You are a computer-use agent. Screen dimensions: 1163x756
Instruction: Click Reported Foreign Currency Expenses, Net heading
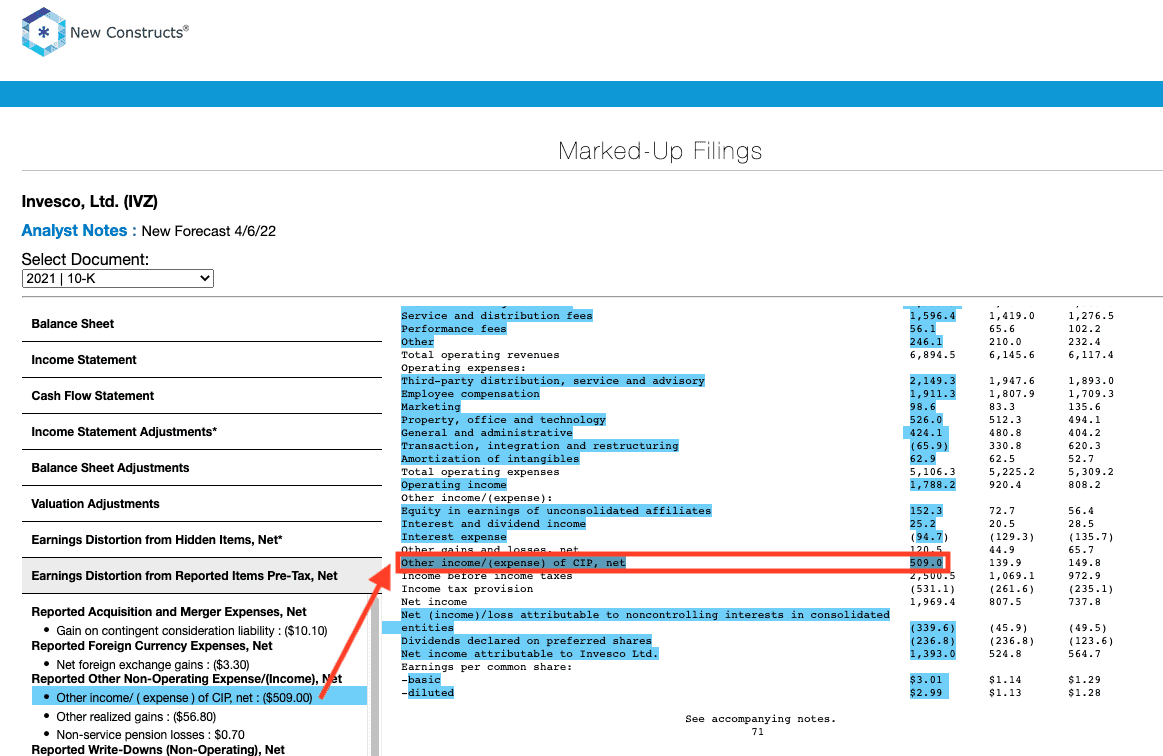coord(151,646)
